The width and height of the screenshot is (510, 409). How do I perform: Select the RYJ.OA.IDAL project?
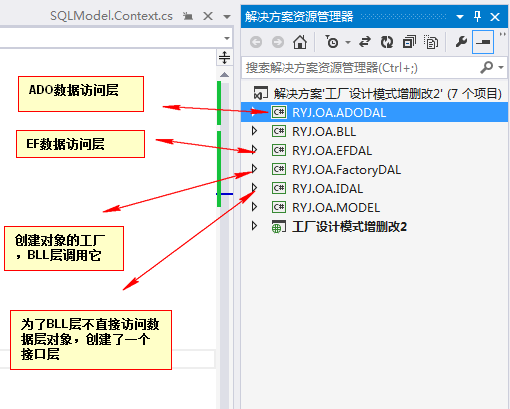(x=327, y=189)
